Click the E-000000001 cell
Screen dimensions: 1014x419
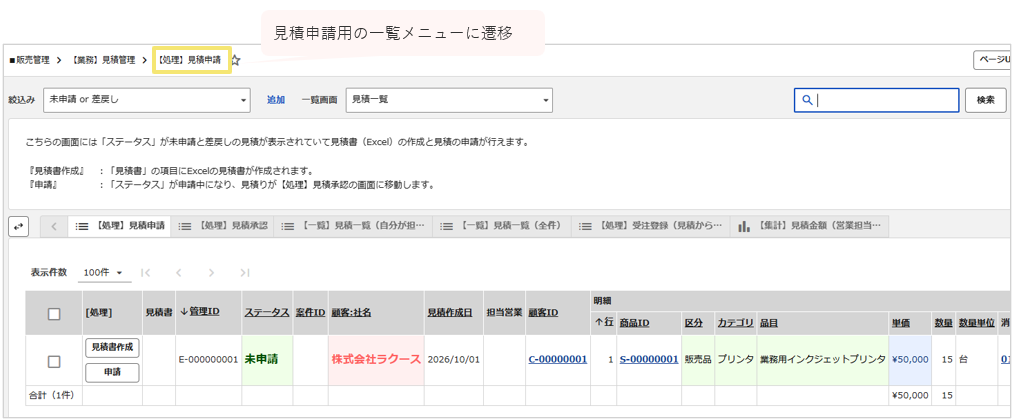tap(208, 360)
